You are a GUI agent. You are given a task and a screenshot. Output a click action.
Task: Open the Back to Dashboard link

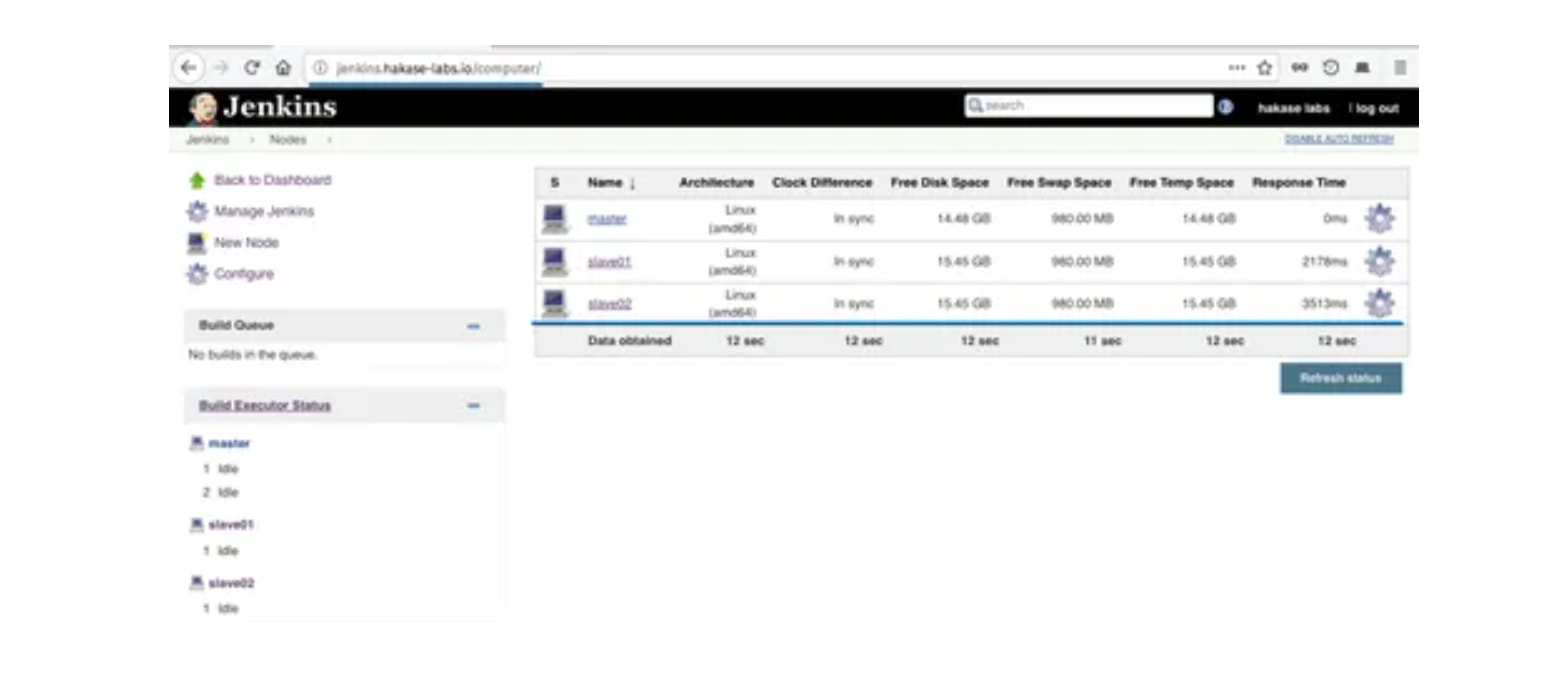[272, 181]
